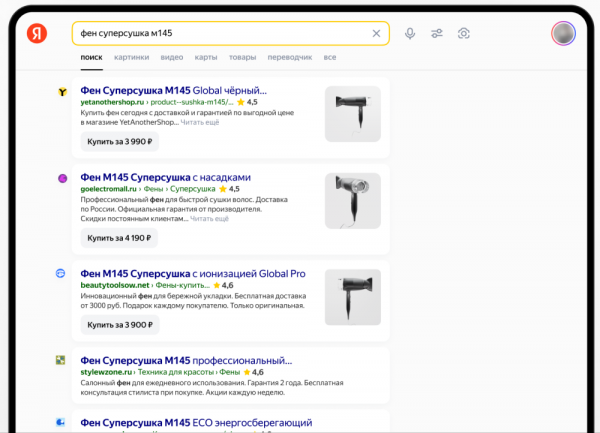Click the goelectromall.ru site favicon
This screenshot has width=600, height=433.
[x=61, y=178]
